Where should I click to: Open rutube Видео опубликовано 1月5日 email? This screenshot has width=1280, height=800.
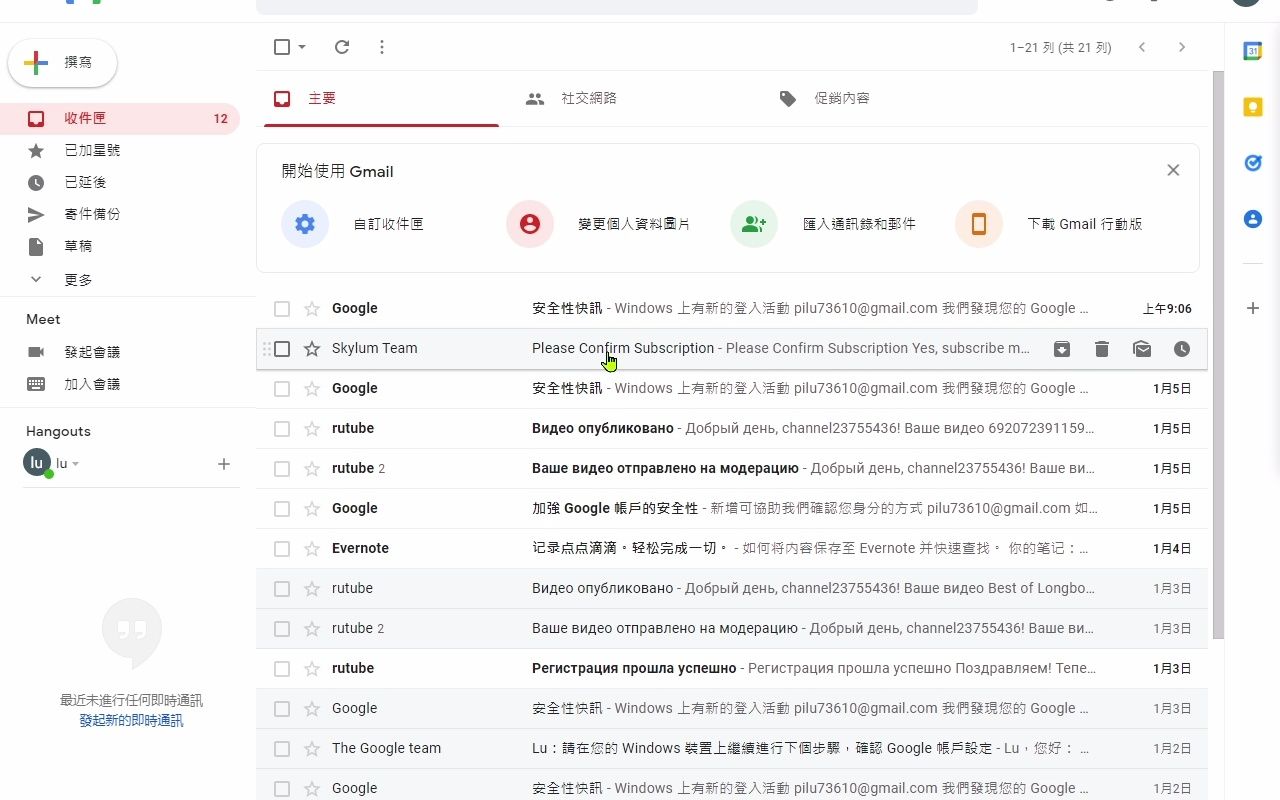coord(731,428)
